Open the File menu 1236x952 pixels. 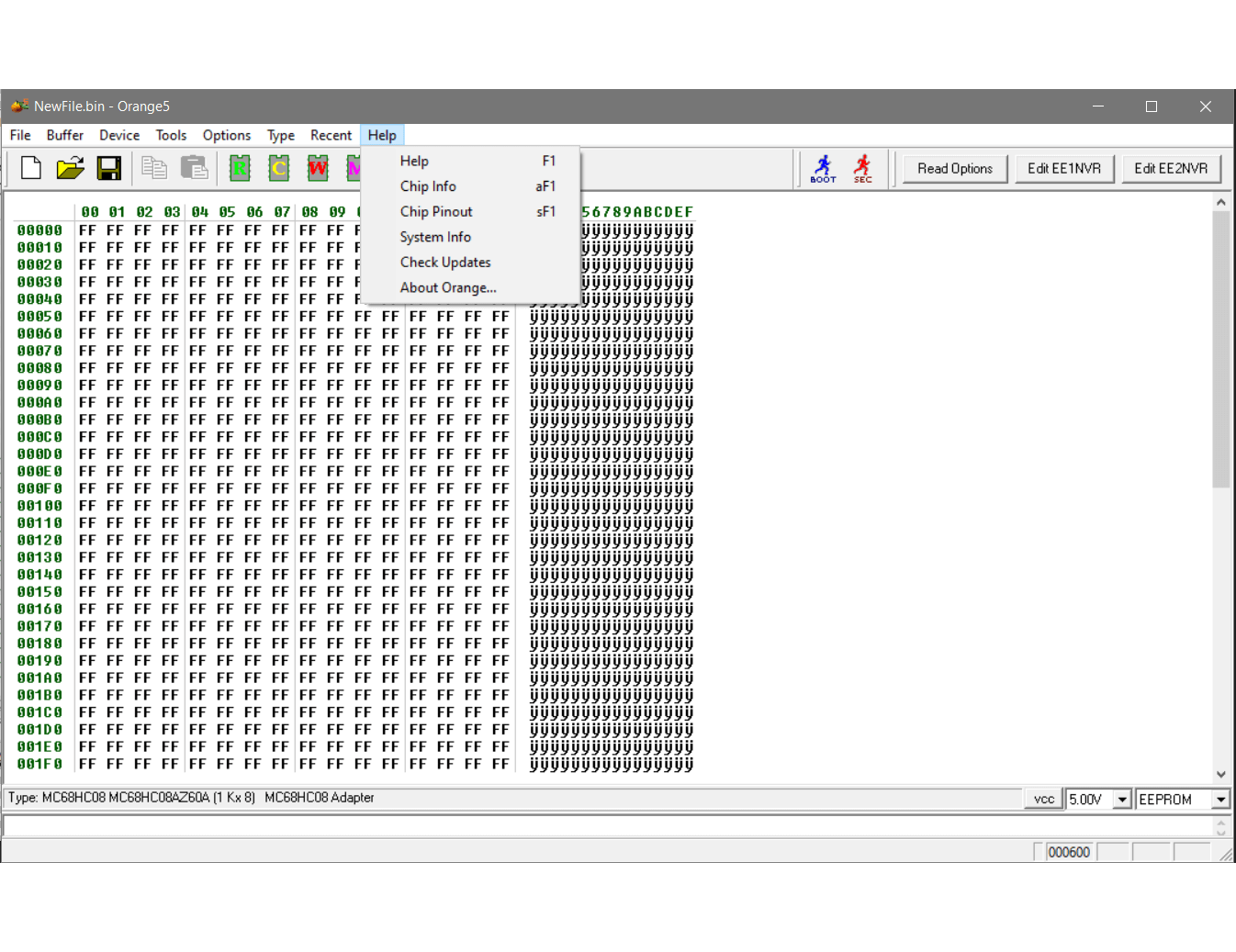click(x=20, y=135)
